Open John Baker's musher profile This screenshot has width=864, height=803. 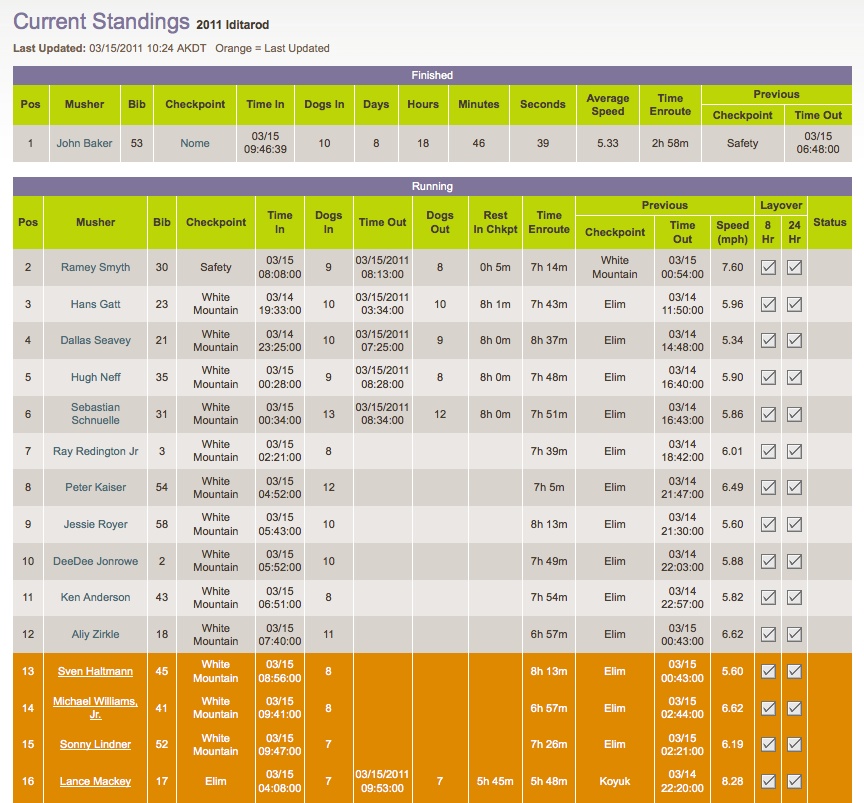coord(84,143)
